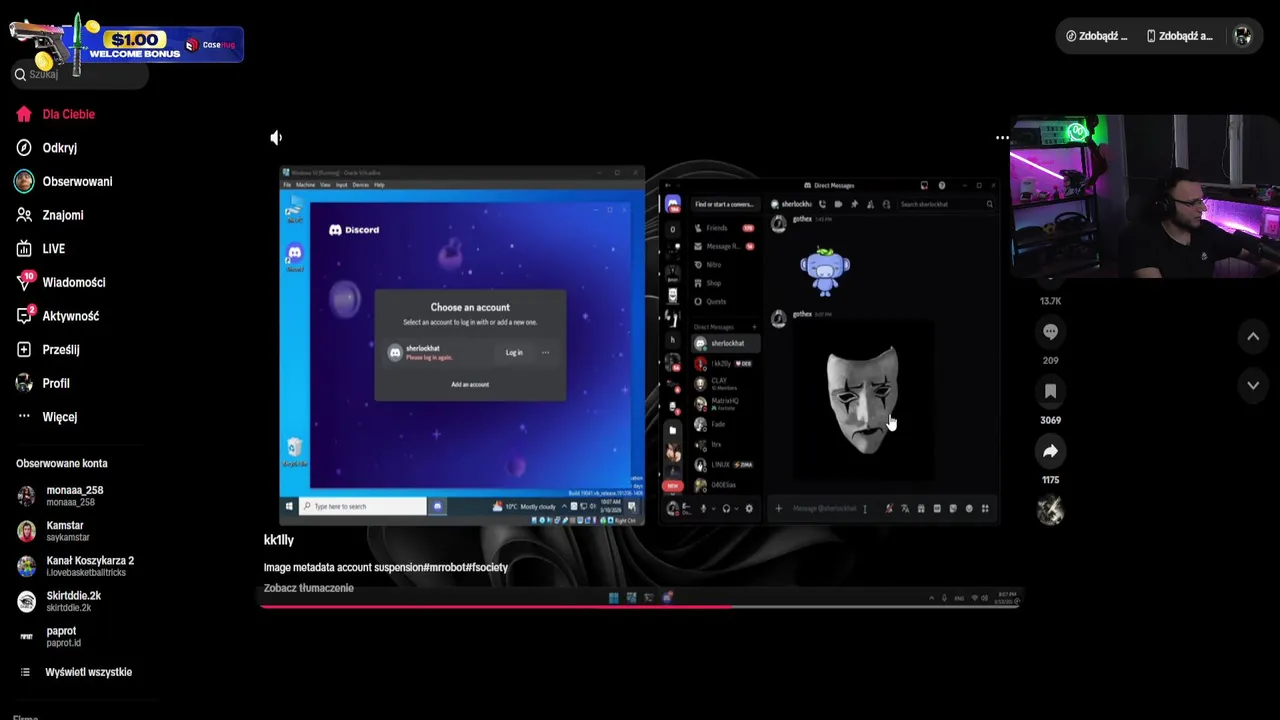
Task: Open the #mrrobot hashtag
Action: (x=445, y=567)
